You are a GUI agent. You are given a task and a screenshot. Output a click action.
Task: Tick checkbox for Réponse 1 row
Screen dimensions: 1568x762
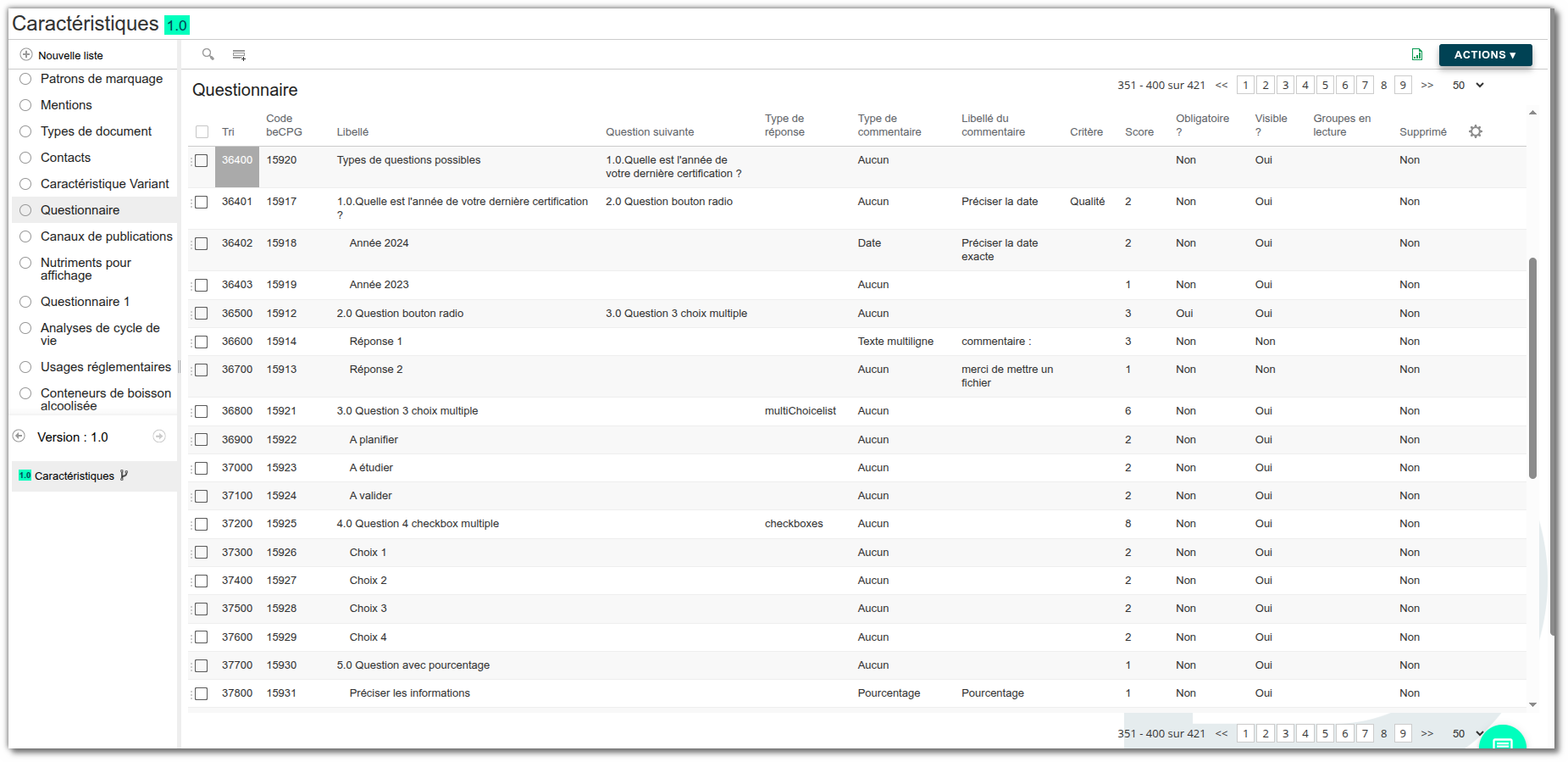202,342
